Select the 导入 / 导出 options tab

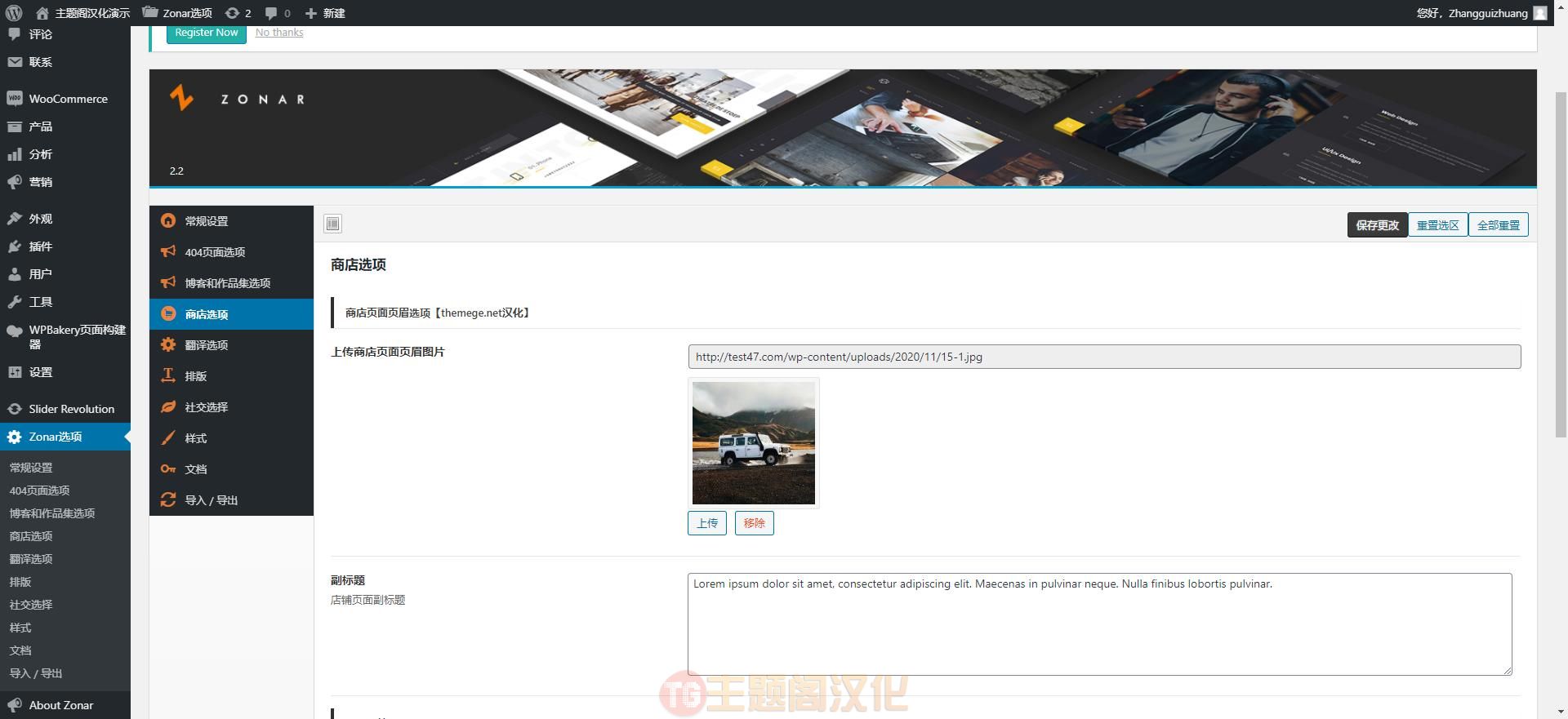231,500
